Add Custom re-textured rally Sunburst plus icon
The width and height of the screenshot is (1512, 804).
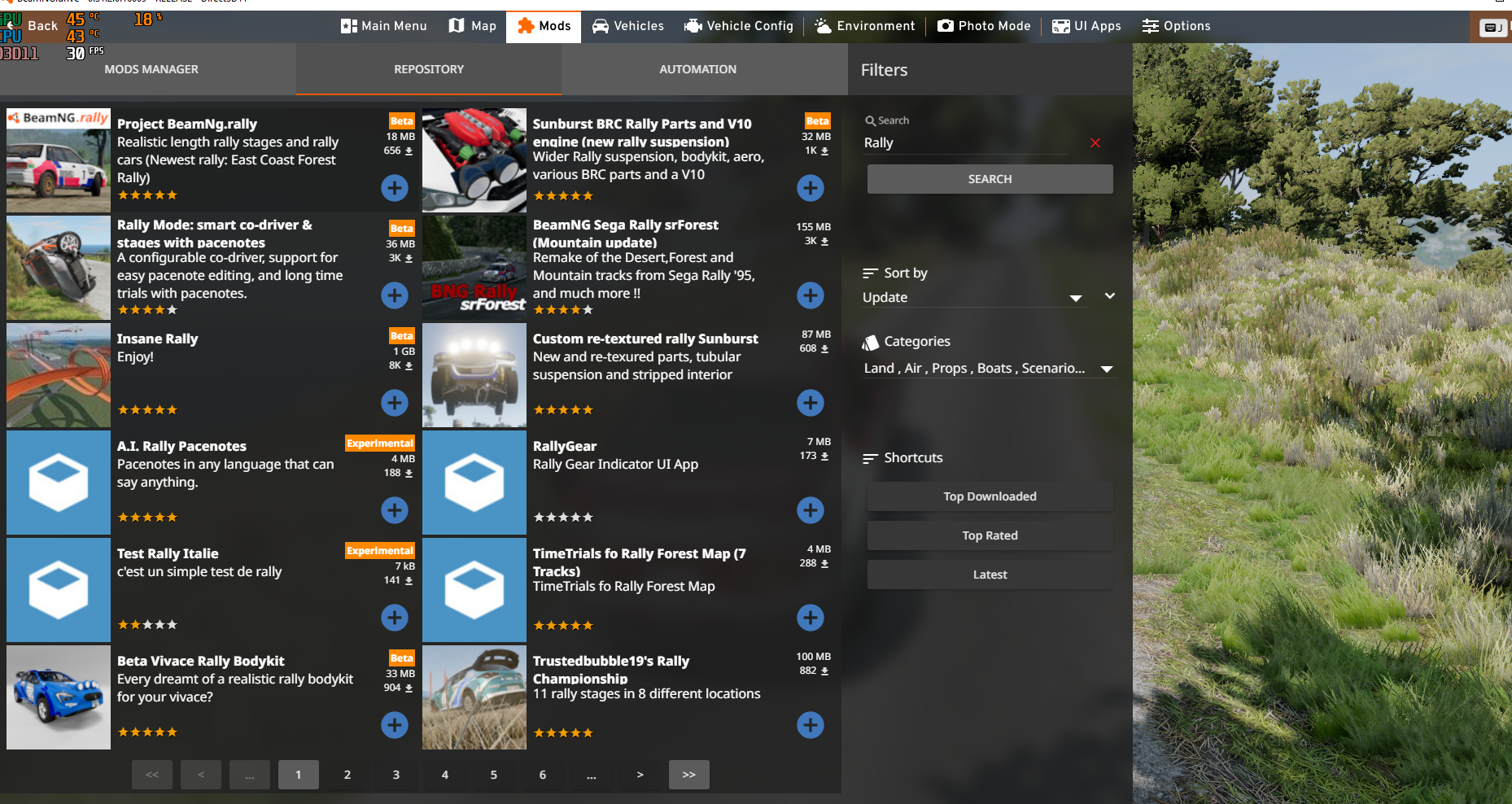point(811,403)
